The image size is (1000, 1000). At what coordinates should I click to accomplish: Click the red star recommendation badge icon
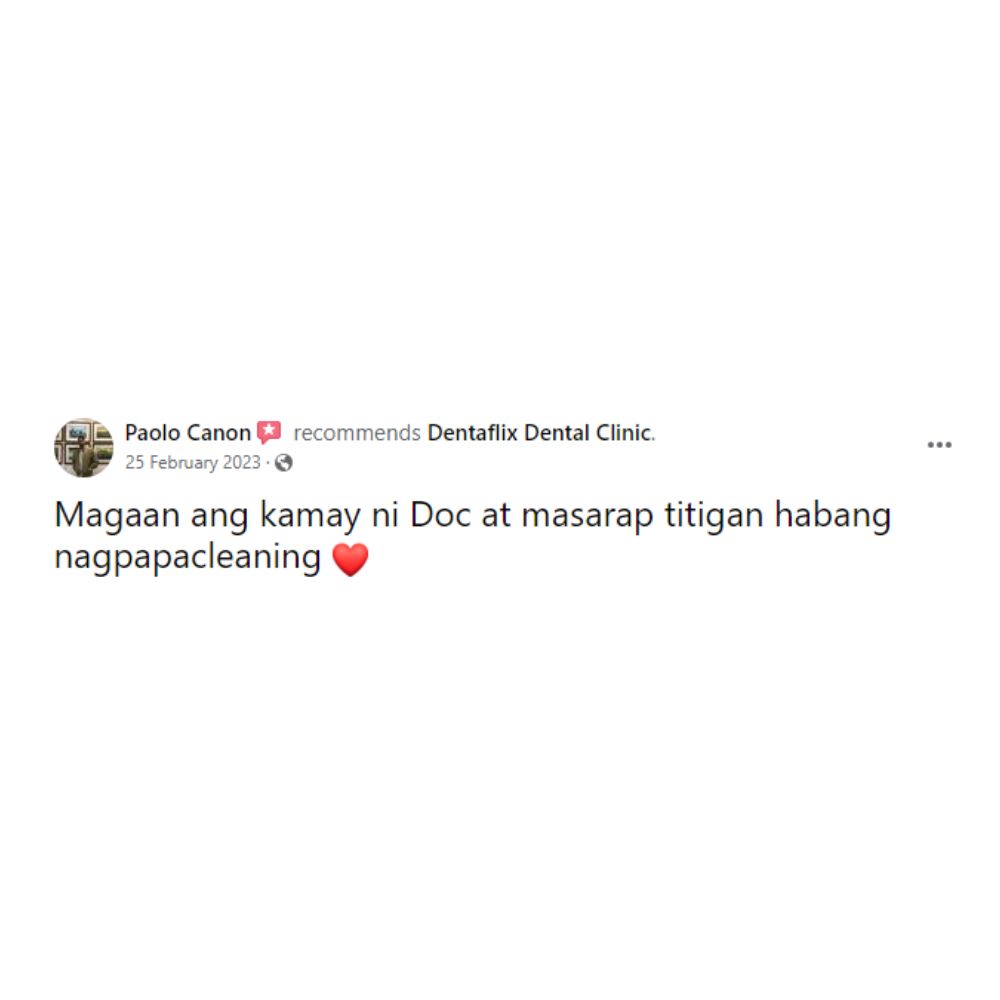(269, 432)
